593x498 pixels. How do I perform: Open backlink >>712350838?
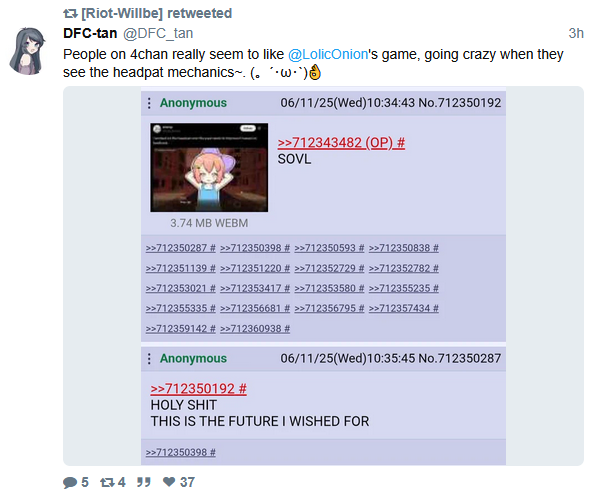(x=404, y=248)
